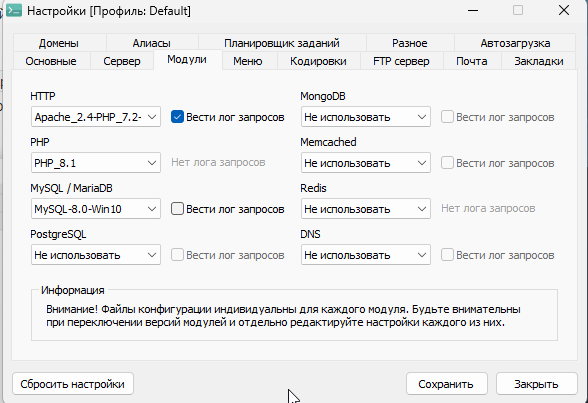Close the settings window with X

(564, 10)
